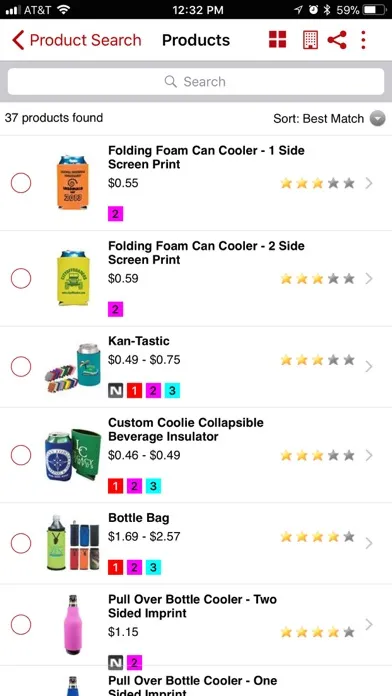392x696 pixels.
Task: Switch to grid view layout icon
Action: point(277,40)
